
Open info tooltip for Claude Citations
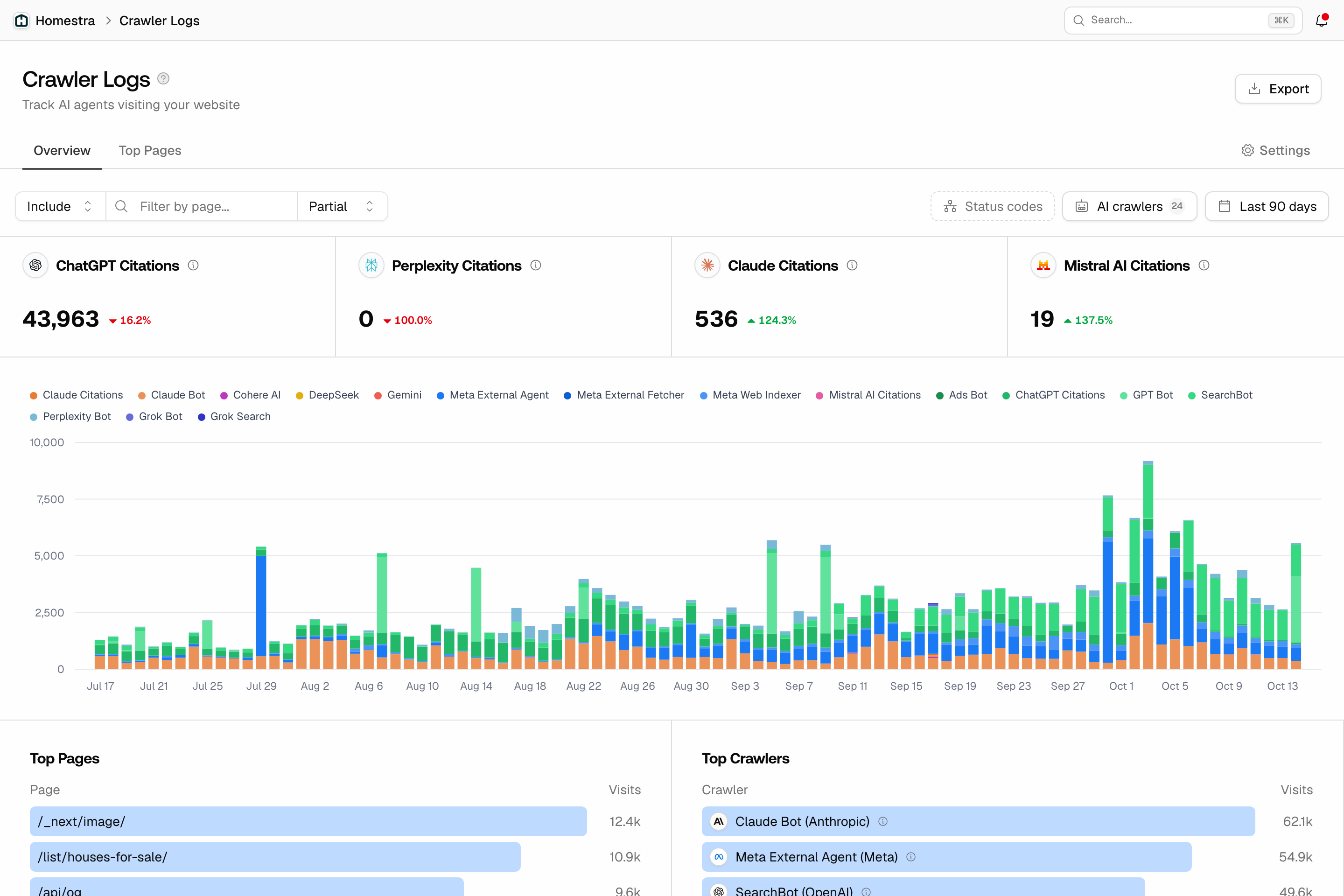pyautogui.click(x=852, y=265)
